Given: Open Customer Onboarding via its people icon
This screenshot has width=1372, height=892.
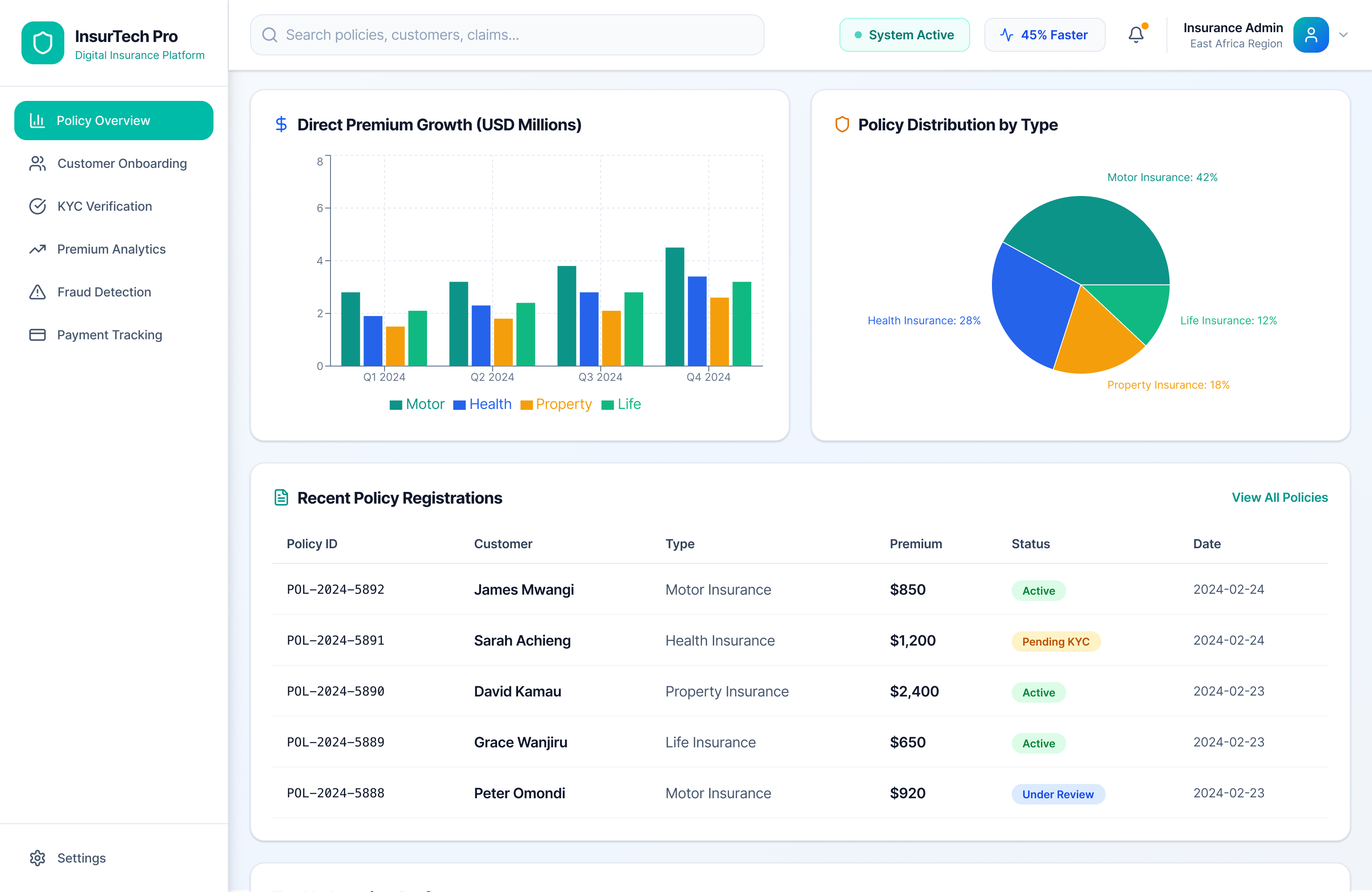Looking at the screenshot, I should point(38,163).
